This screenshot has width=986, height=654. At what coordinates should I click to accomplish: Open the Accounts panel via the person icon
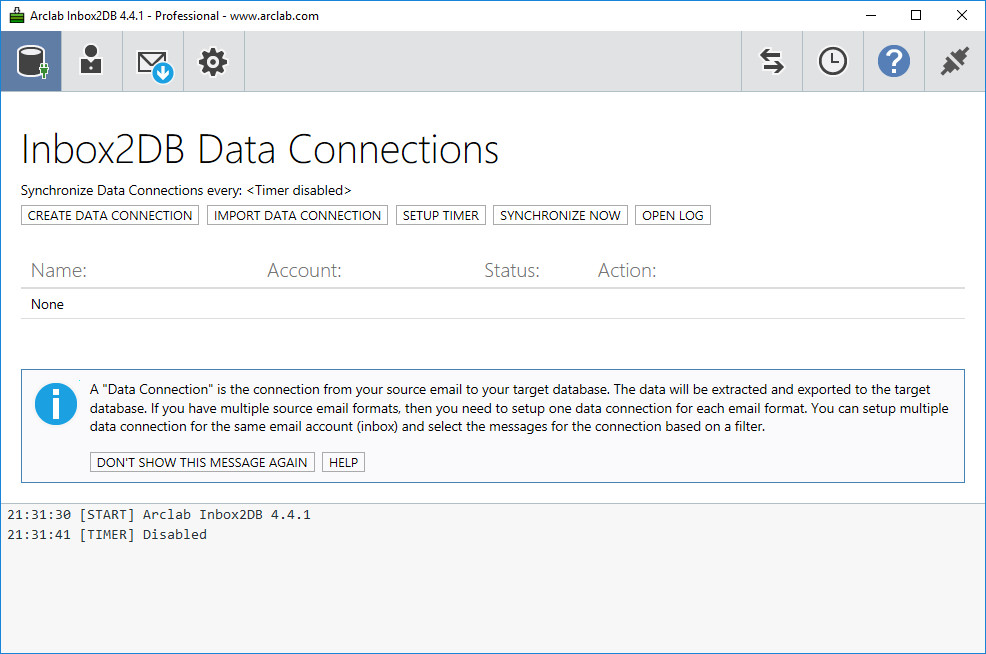(x=91, y=61)
